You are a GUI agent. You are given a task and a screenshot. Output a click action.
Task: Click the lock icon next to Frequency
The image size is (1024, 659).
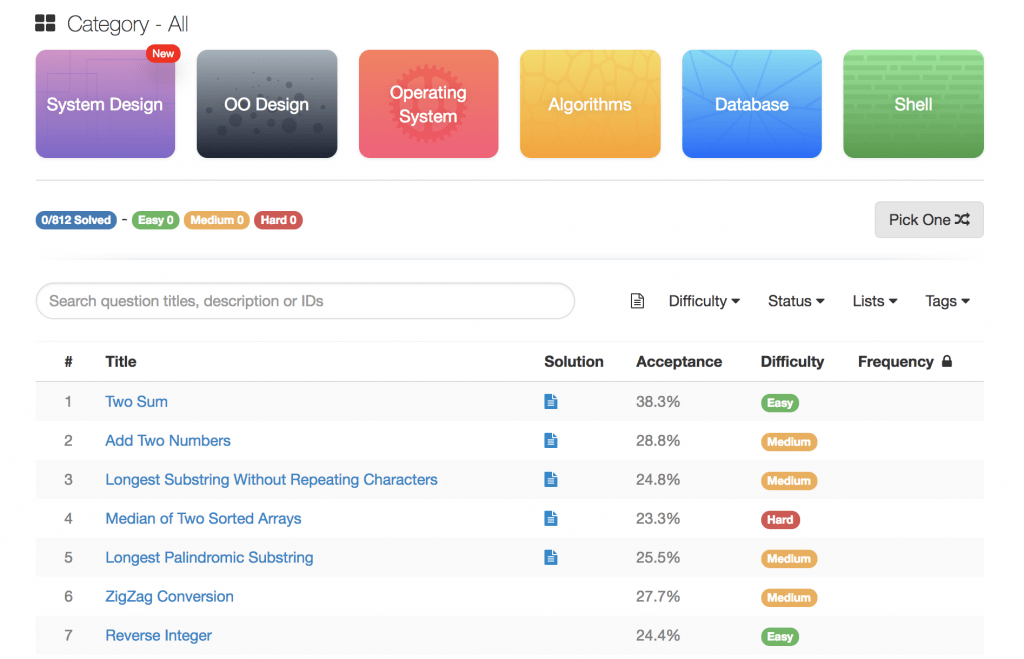946,362
